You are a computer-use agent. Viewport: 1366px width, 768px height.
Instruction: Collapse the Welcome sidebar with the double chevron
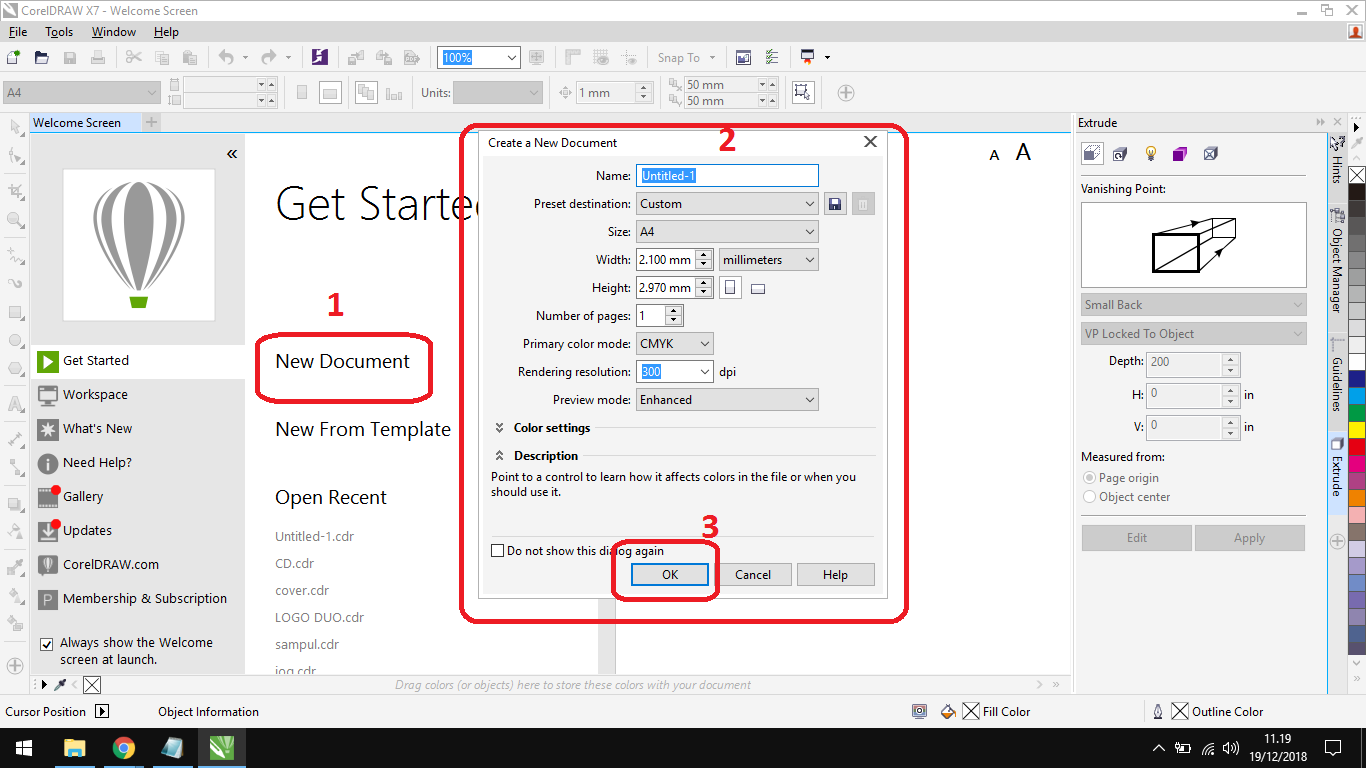232,154
